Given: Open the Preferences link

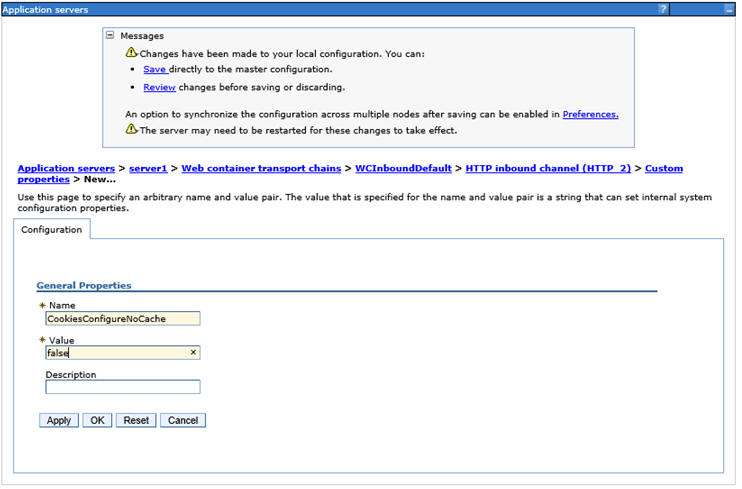Looking at the screenshot, I should (591, 114).
